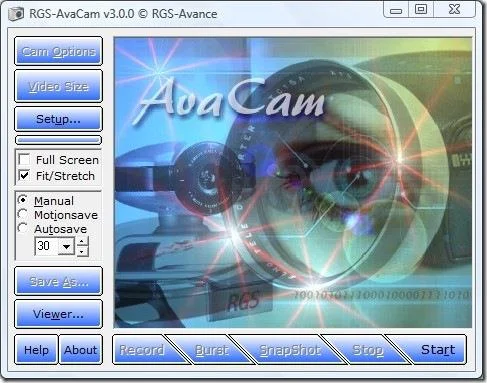Uncheck the Fit/Stretch checkbox
The image size is (487, 383).
pyautogui.click(x=24, y=175)
